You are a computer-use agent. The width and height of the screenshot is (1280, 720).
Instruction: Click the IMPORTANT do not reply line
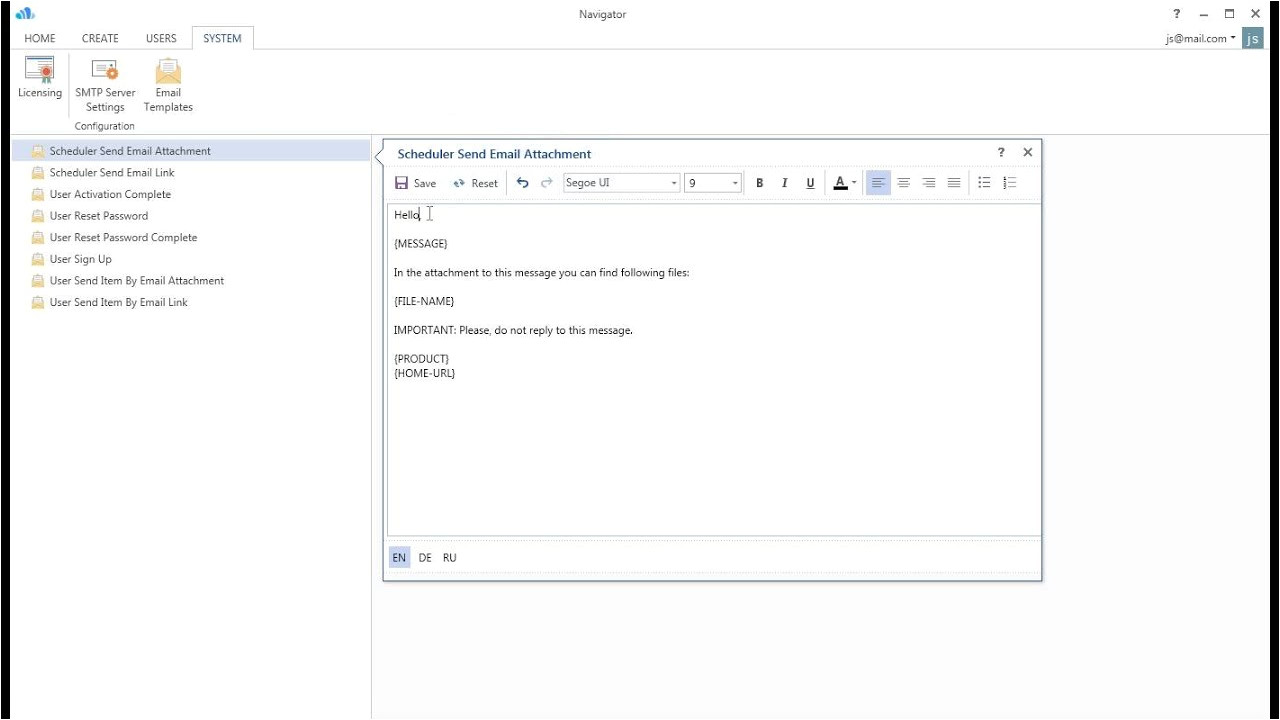point(513,330)
